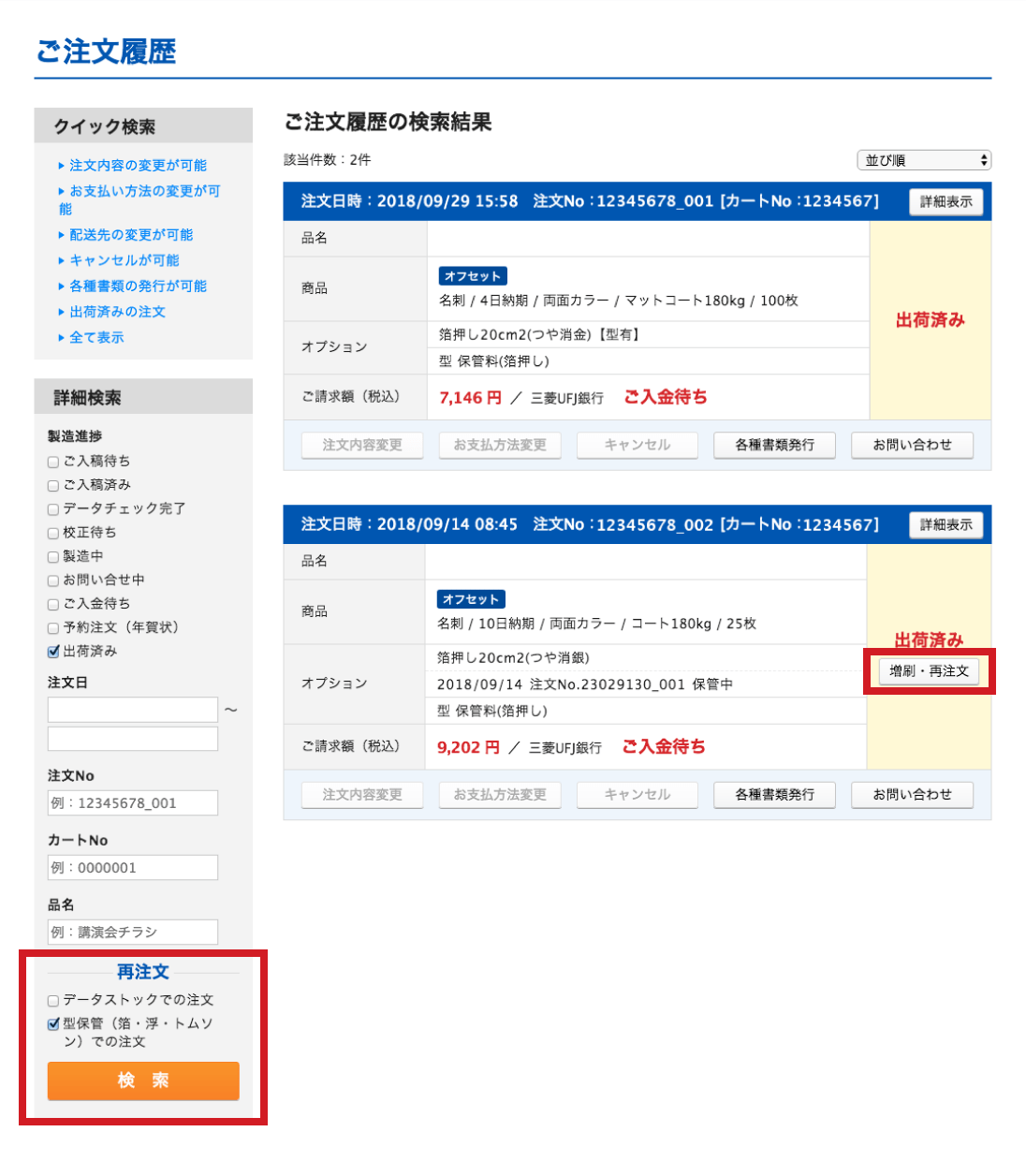Screen dimensions: 1026x1176
Task: Check the データストックでの注文 checkbox
Action: [53, 1001]
